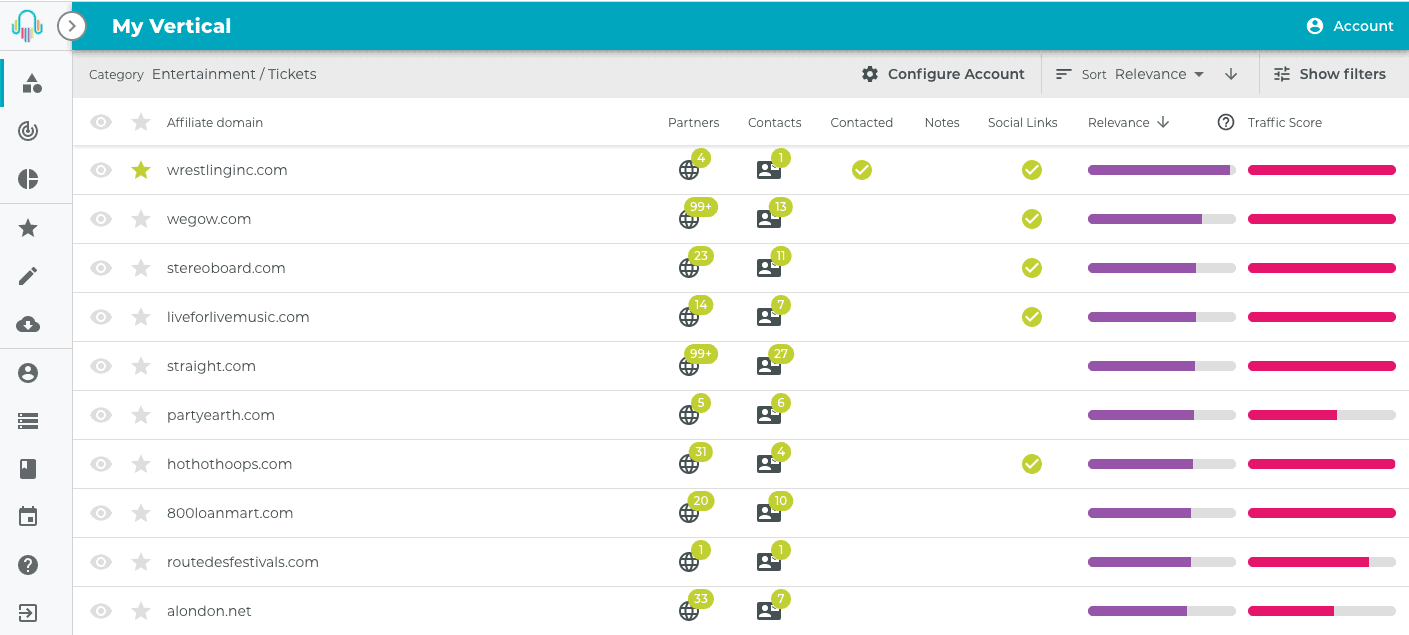Expand the sidebar with the chevron button
Viewport: 1409px width, 635px height.
(72, 26)
